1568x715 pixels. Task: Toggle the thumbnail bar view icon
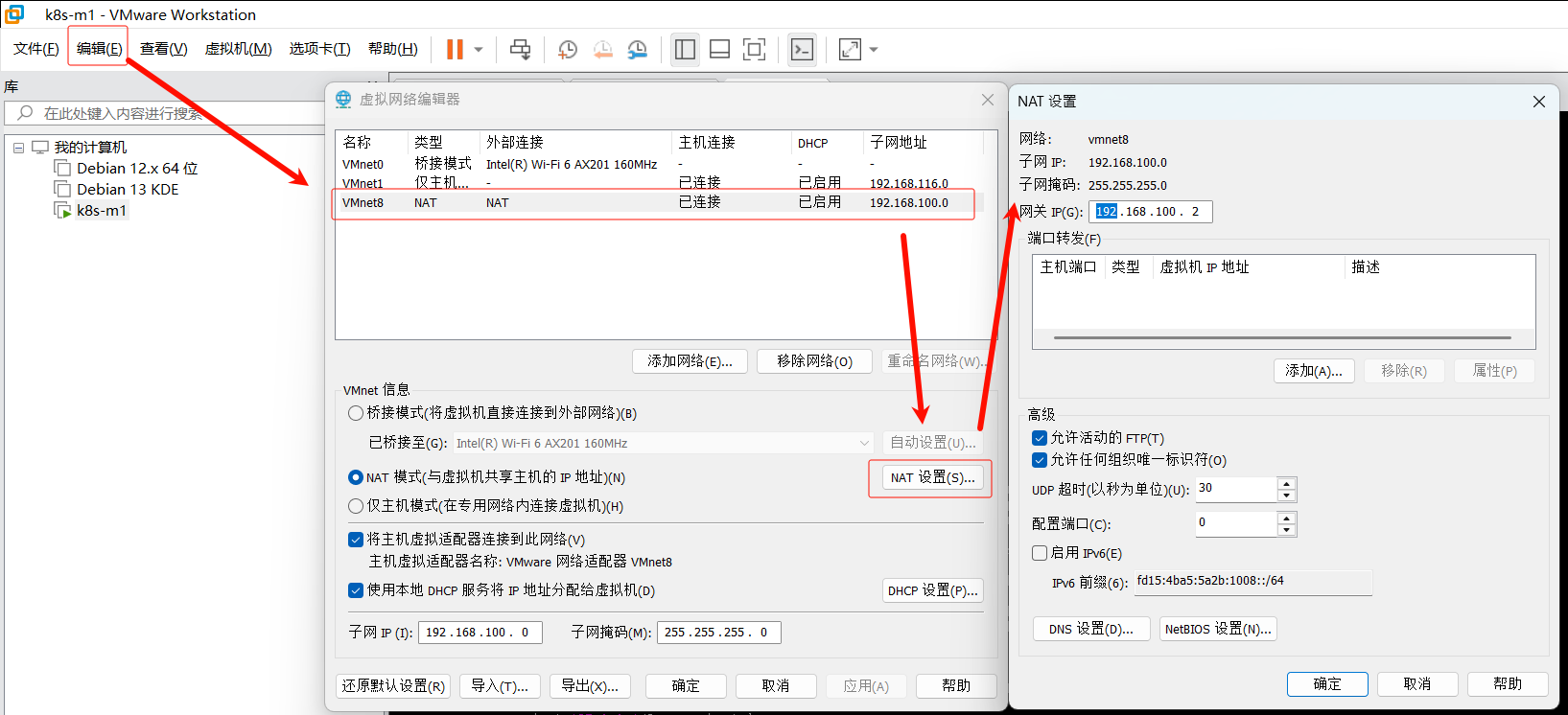[719, 49]
